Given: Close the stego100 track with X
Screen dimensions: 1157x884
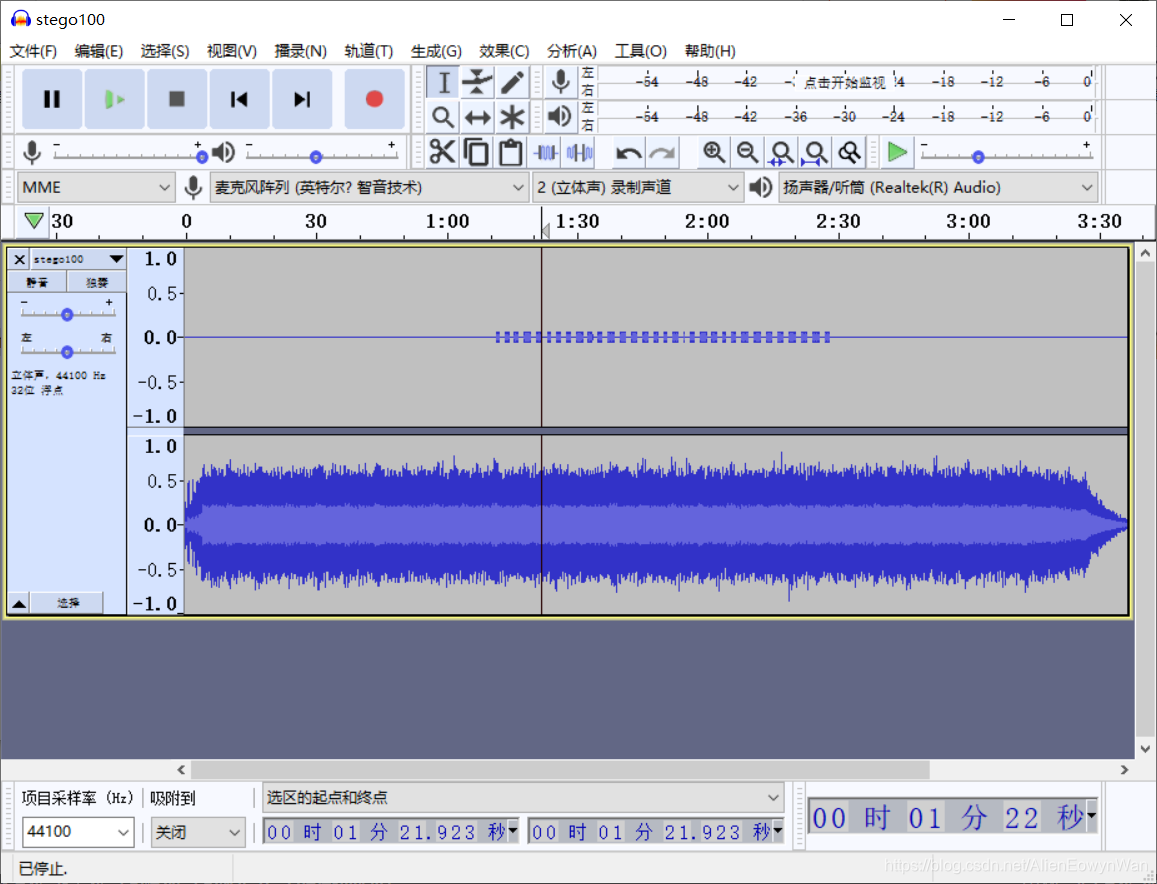Looking at the screenshot, I should [x=19, y=259].
